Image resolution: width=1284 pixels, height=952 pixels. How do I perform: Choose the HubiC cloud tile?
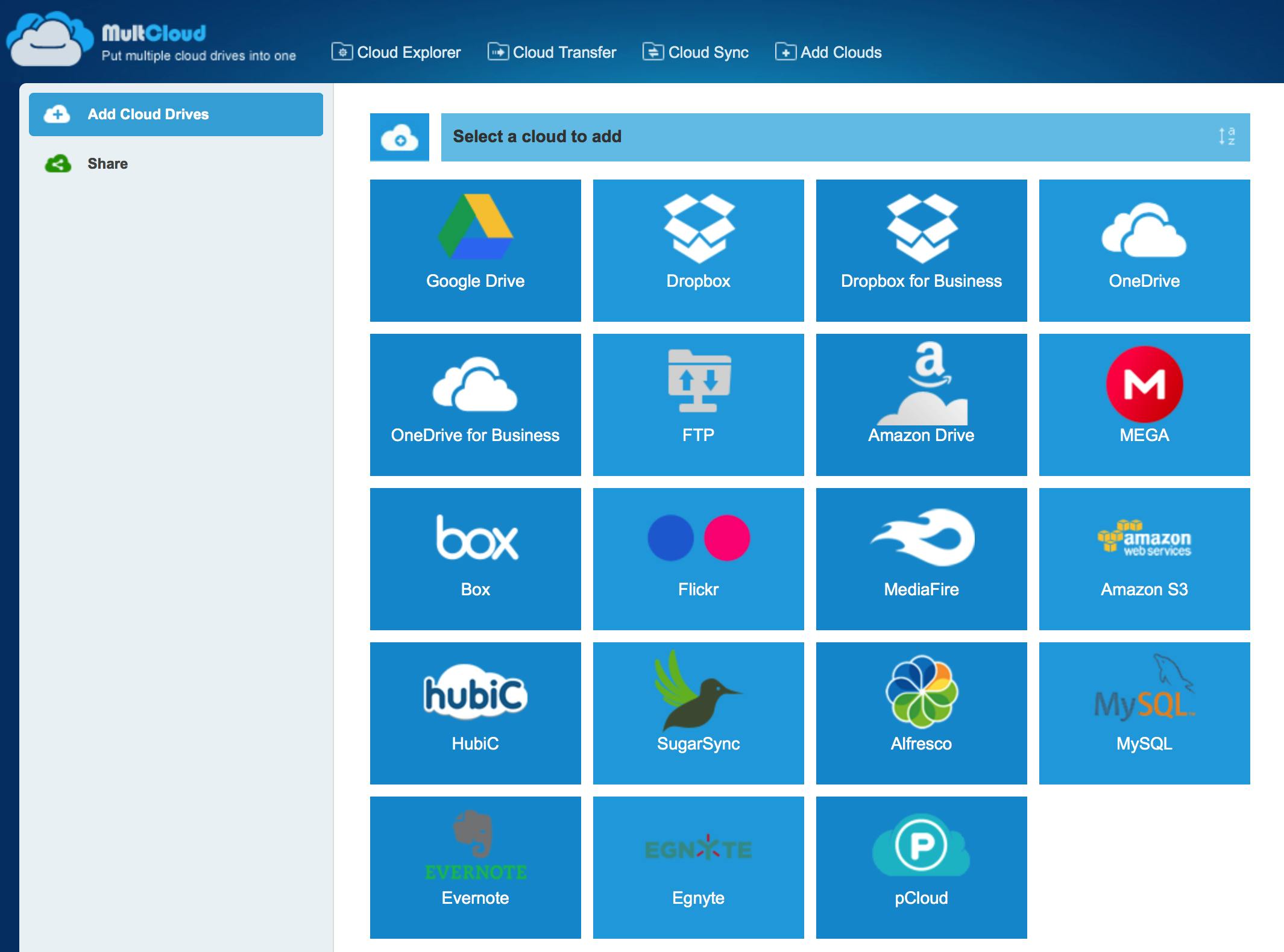pos(475,713)
